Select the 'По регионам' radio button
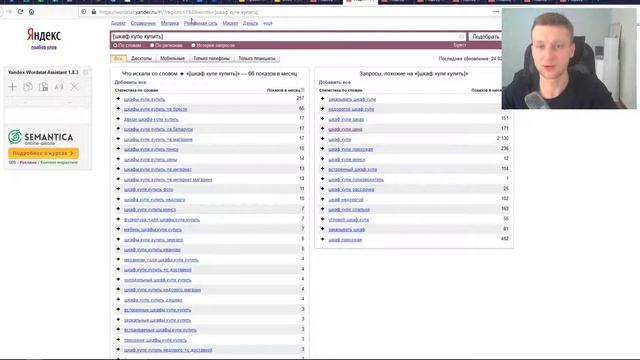640x360 pixels. 152,45
